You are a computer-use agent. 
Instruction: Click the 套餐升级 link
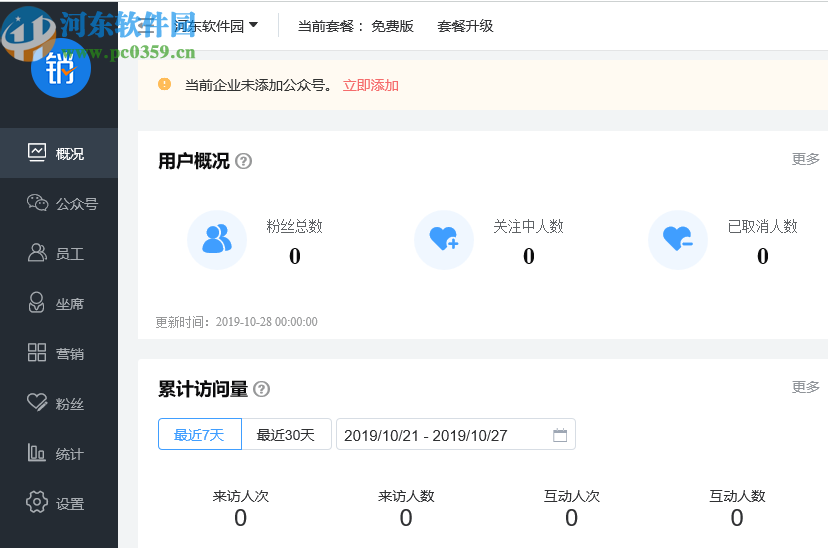pos(465,26)
